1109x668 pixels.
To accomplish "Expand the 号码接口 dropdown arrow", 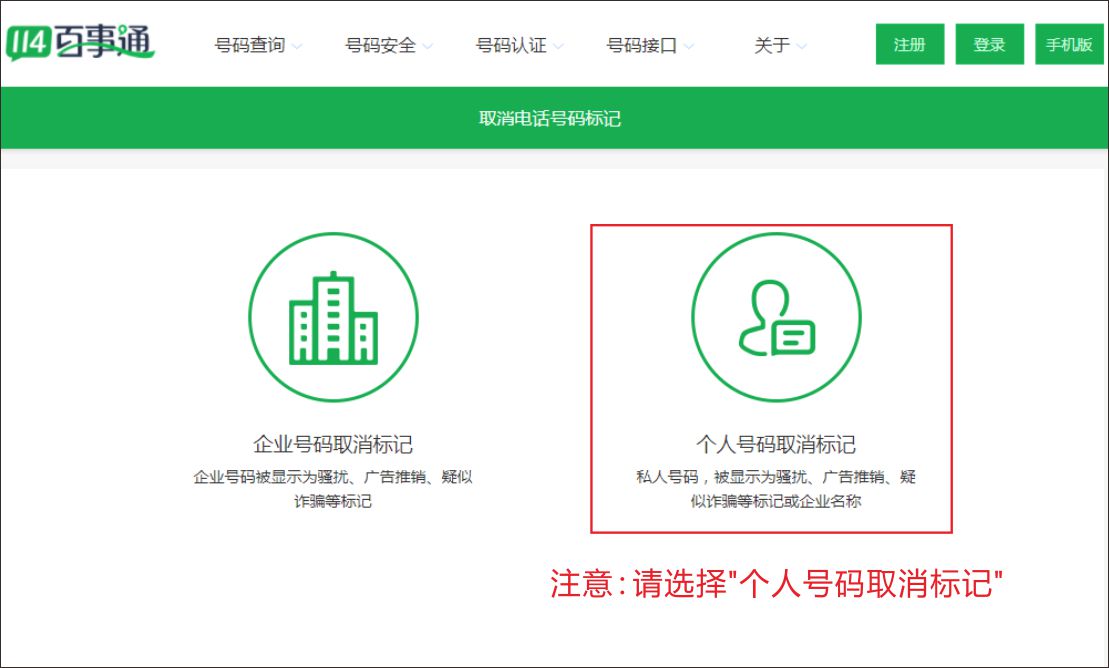I will point(689,46).
